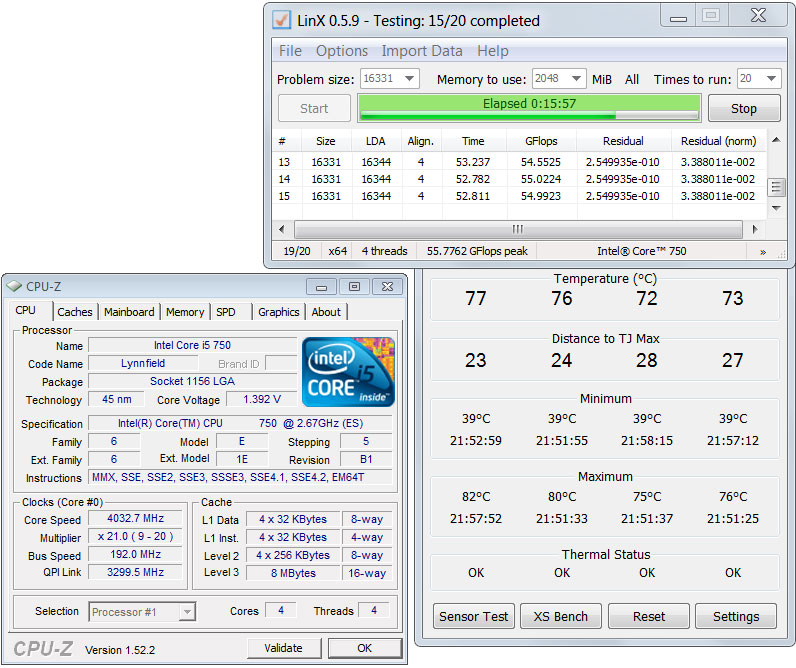Switch to the About tab
Screen dimensions: 796x668
tap(326, 312)
